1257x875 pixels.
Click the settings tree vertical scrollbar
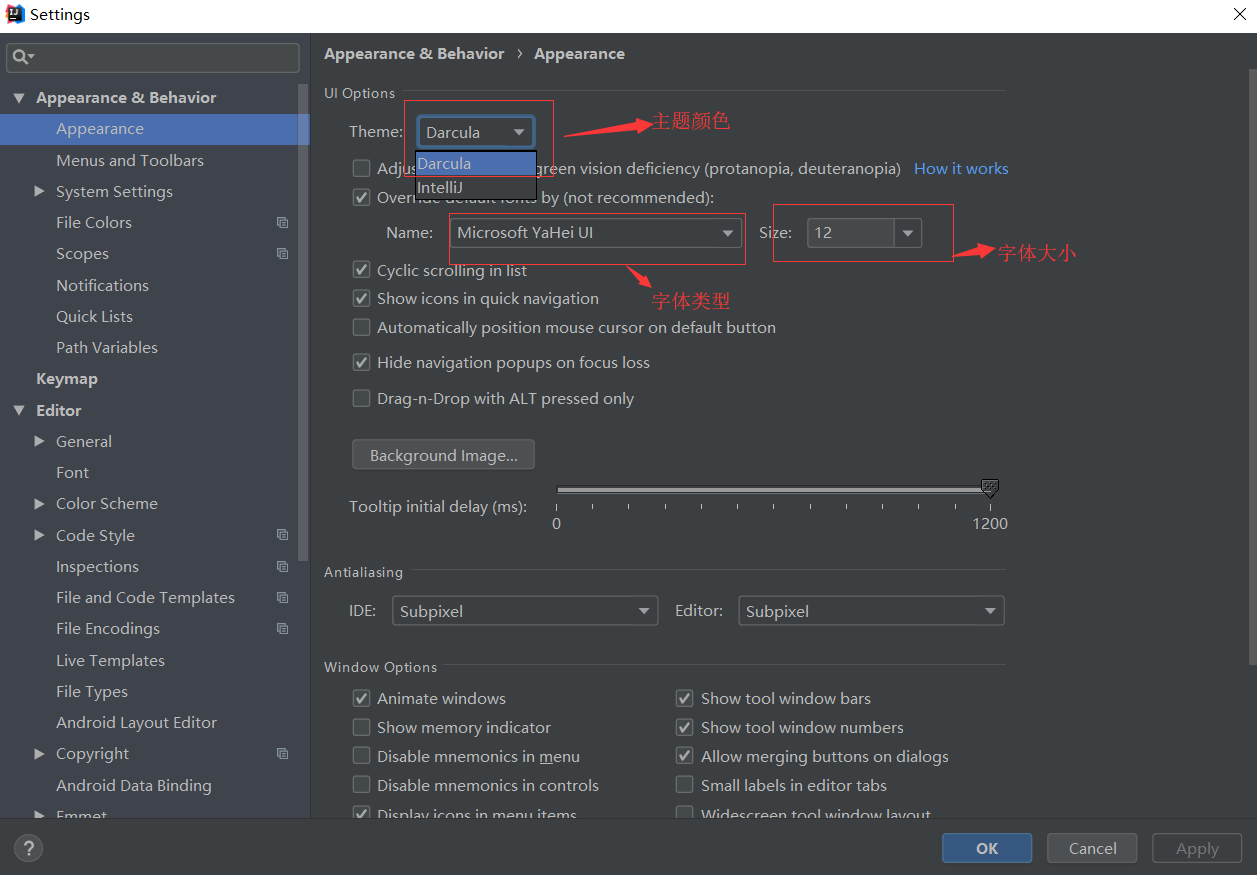point(304,322)
